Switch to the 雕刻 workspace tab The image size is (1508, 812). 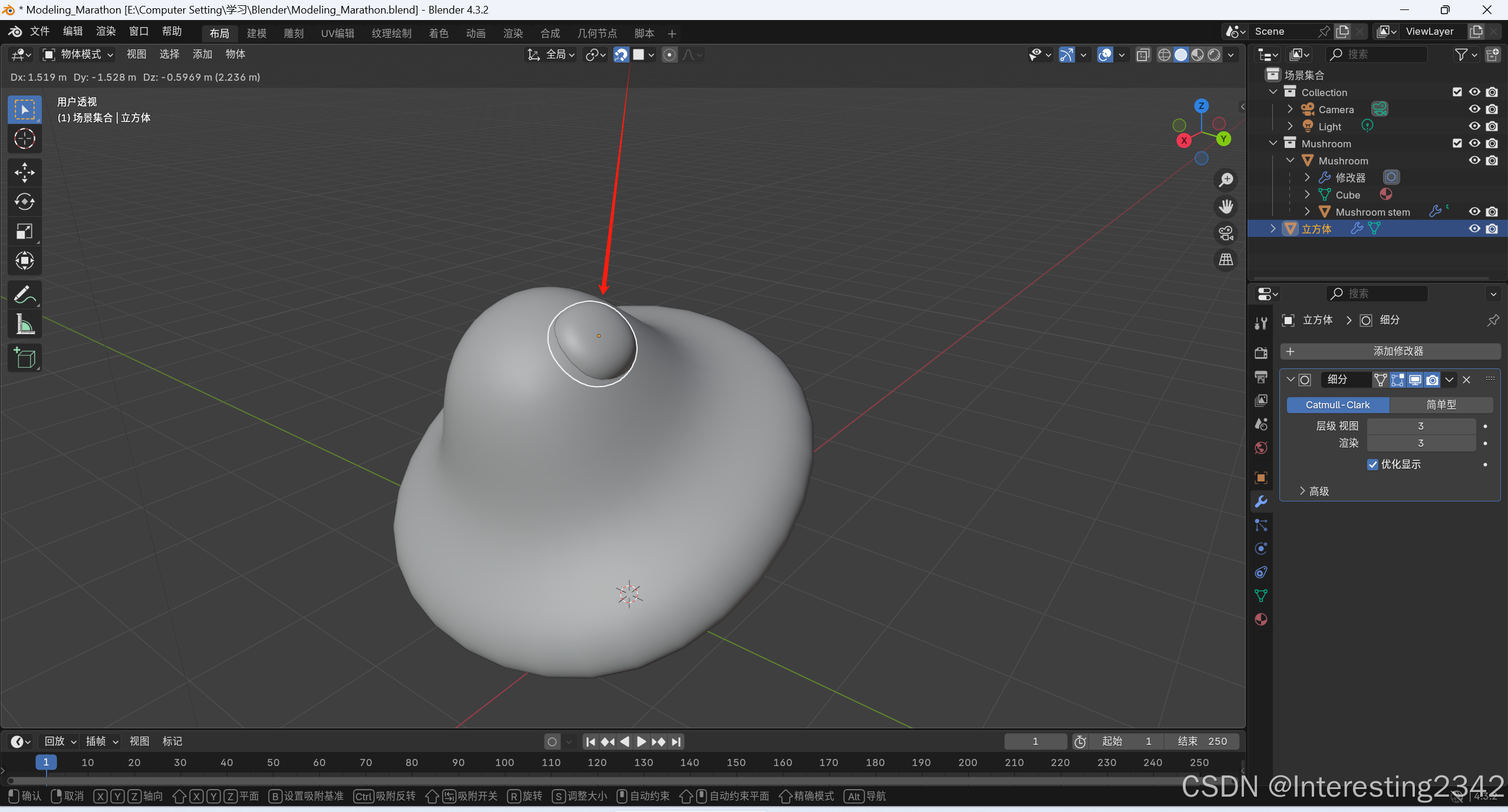293,34
